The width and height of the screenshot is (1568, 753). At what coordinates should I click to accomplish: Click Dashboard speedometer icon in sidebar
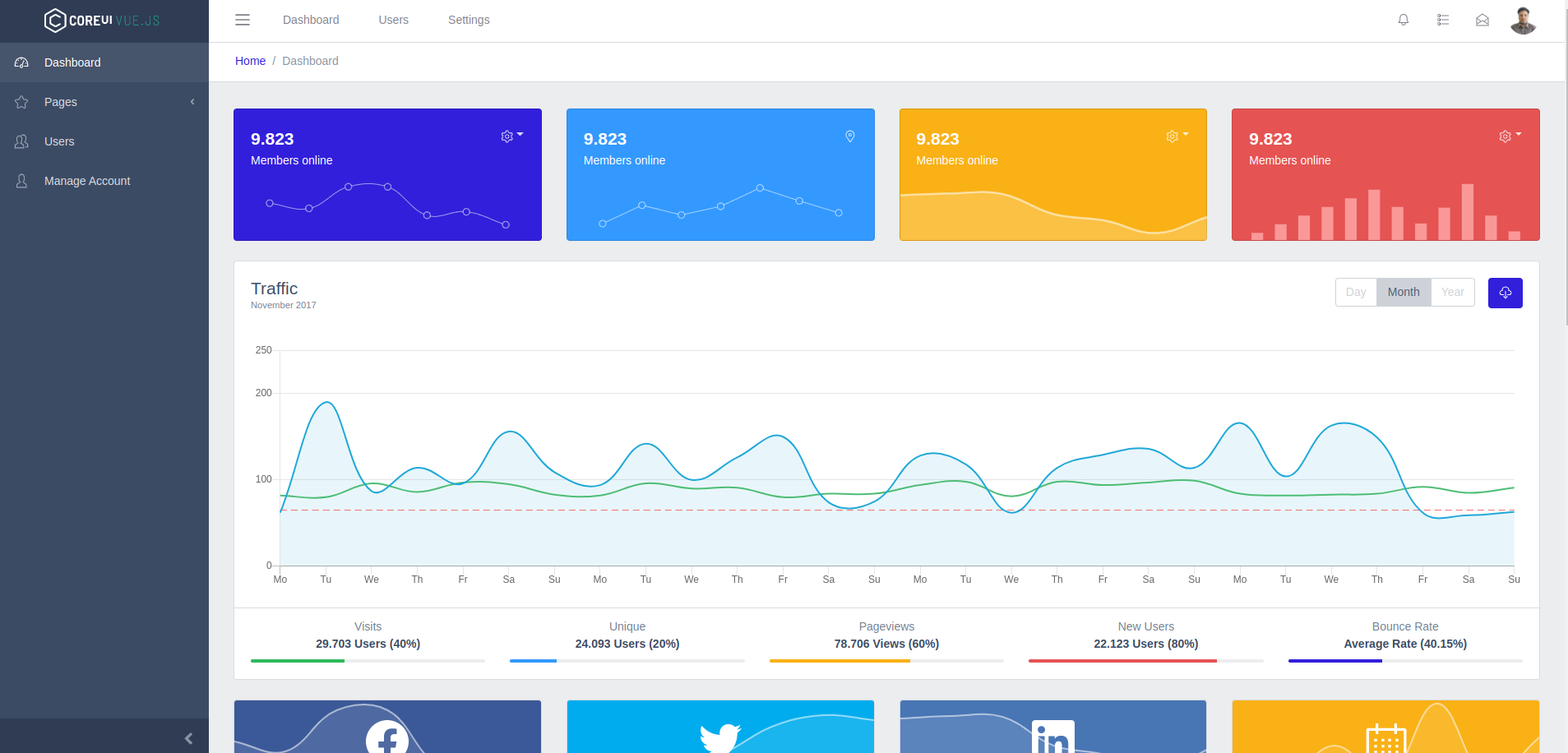click(x=22, y=62)
